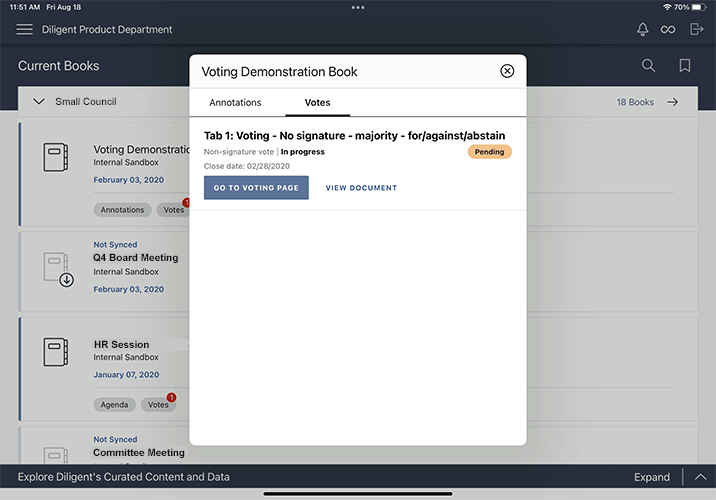Open the notifications bell

tap(643, 30)
